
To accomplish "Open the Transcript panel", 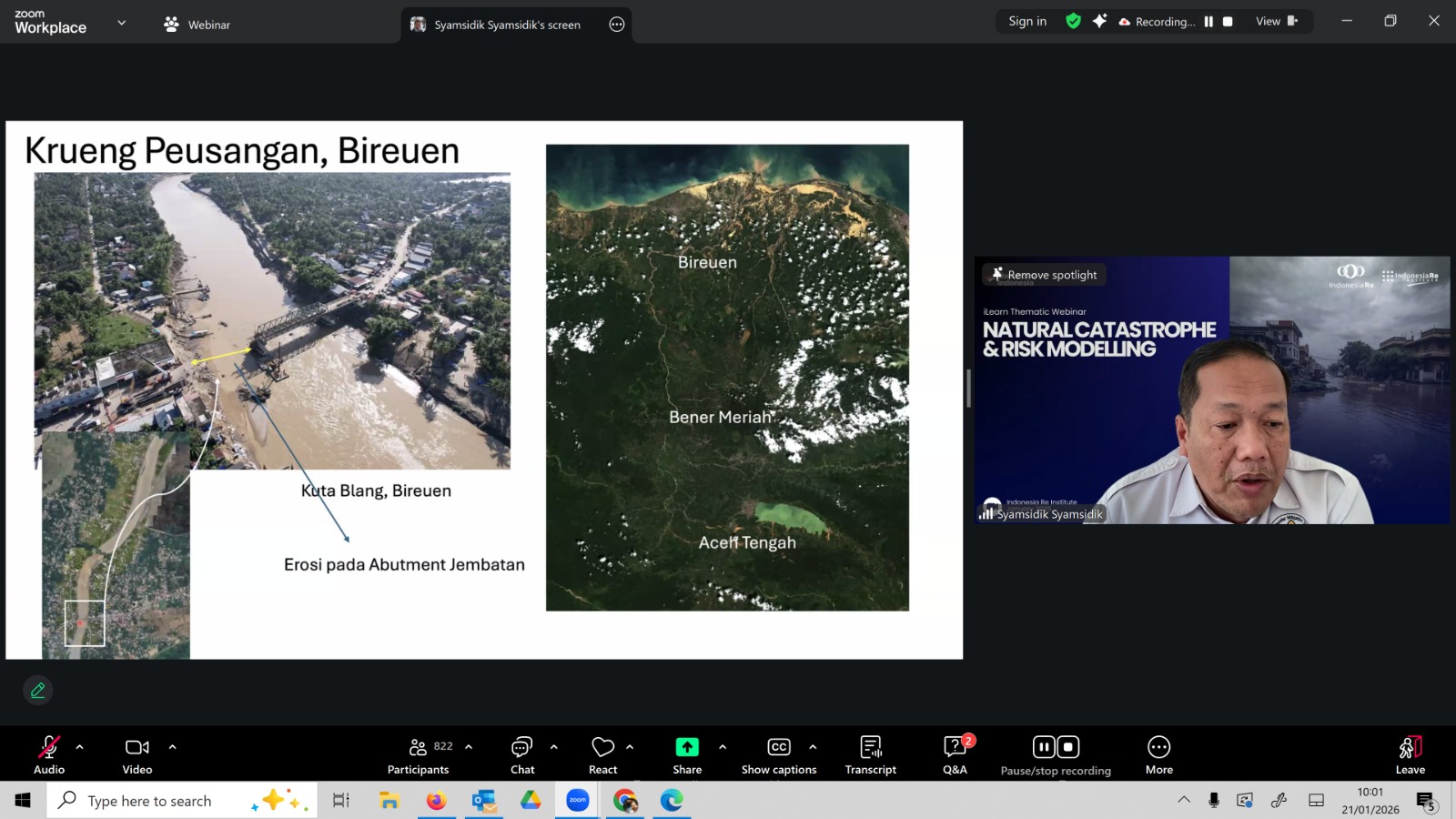I will pos(870,747).
